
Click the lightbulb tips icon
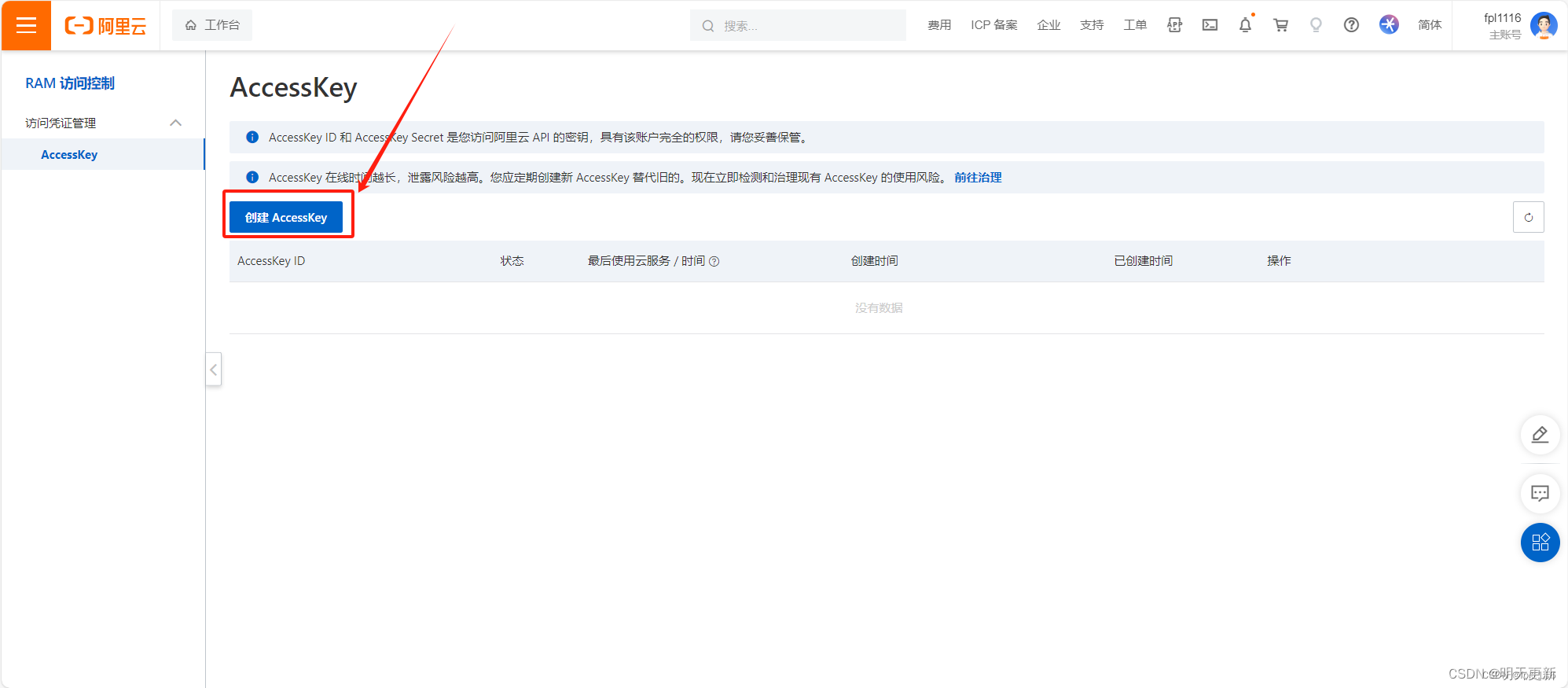click(1316, 25)
